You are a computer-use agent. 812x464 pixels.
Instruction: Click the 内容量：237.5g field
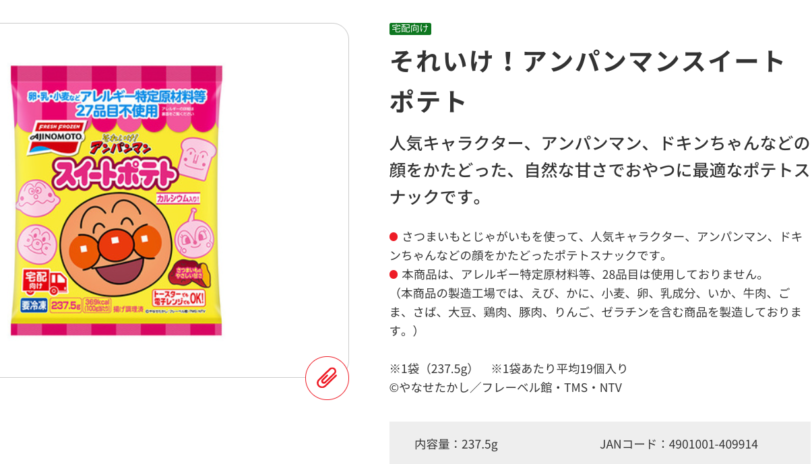point(456,444)
